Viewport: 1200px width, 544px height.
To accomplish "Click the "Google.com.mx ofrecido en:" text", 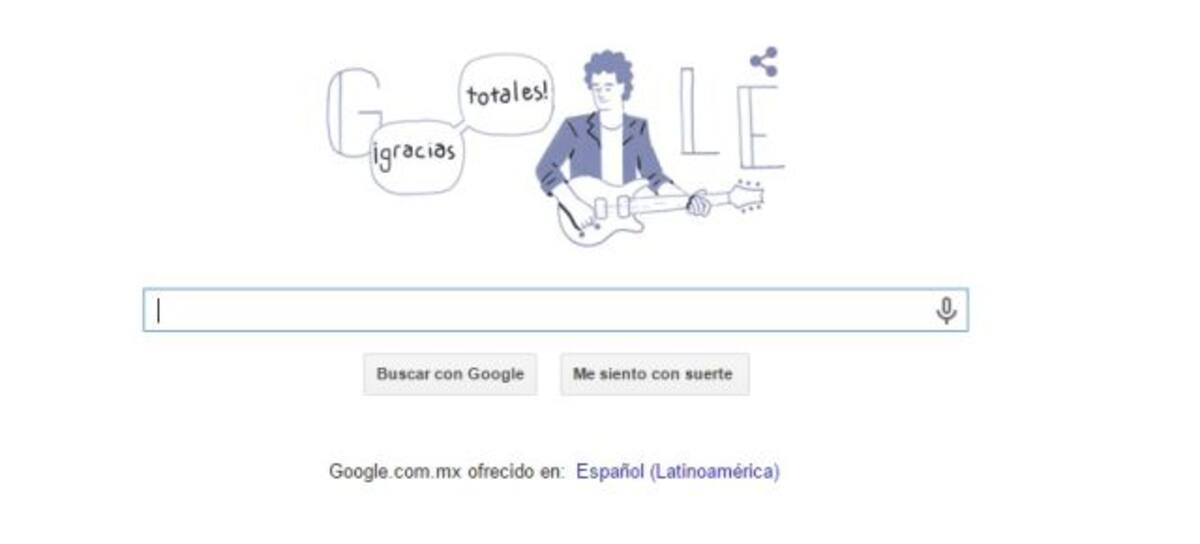I will click(x=446, y=471).
